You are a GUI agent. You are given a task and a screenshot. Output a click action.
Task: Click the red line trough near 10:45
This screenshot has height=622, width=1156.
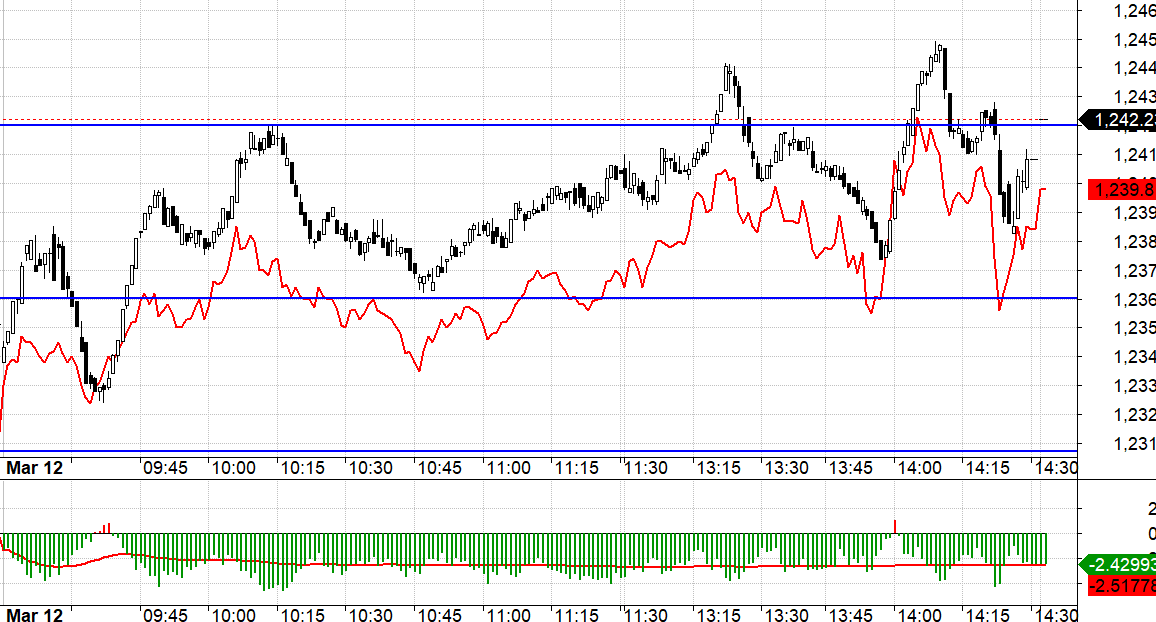click(x=418, y=370)
